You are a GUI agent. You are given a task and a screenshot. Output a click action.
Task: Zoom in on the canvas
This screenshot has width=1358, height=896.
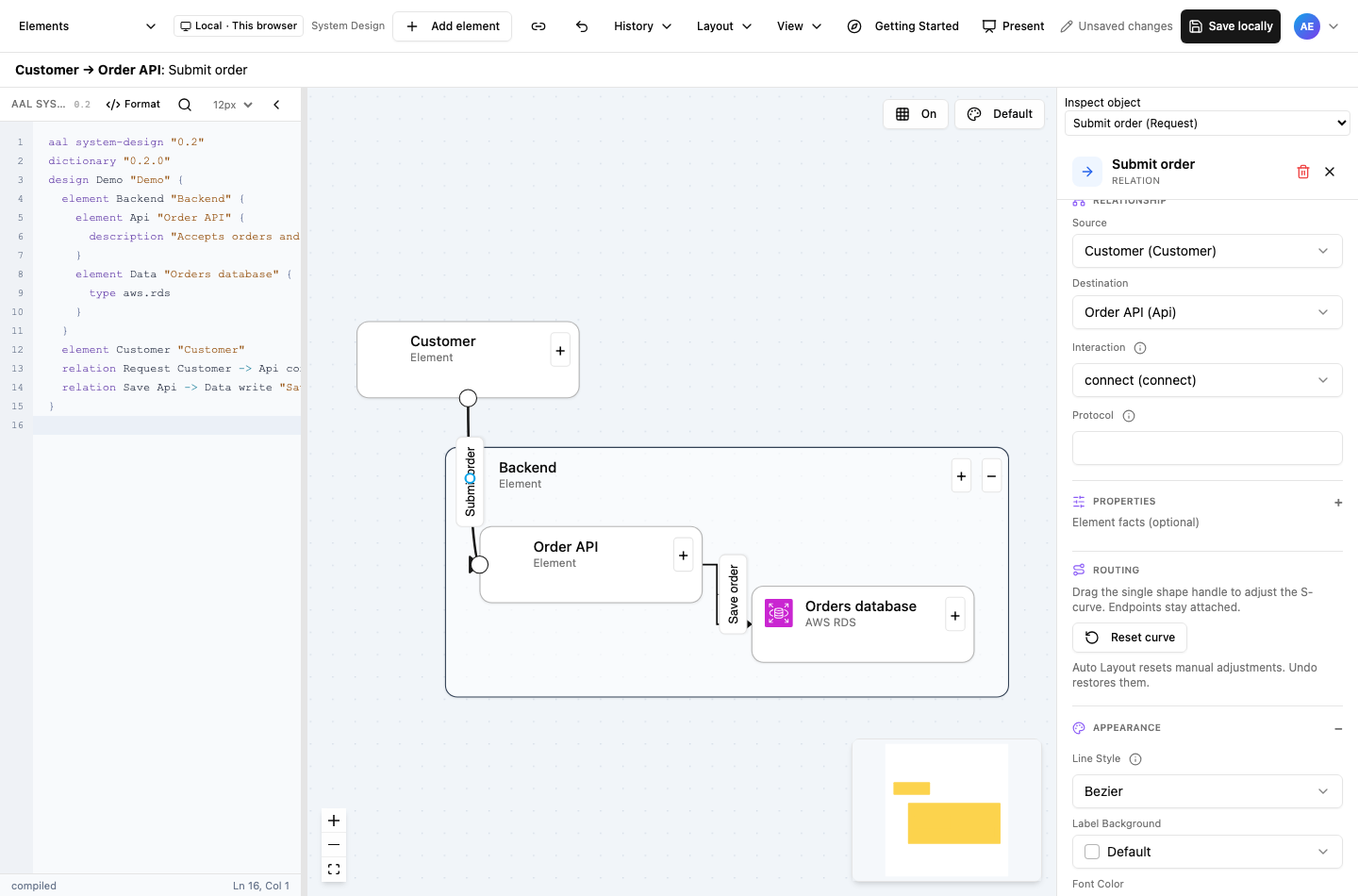[x=334, y=821]
